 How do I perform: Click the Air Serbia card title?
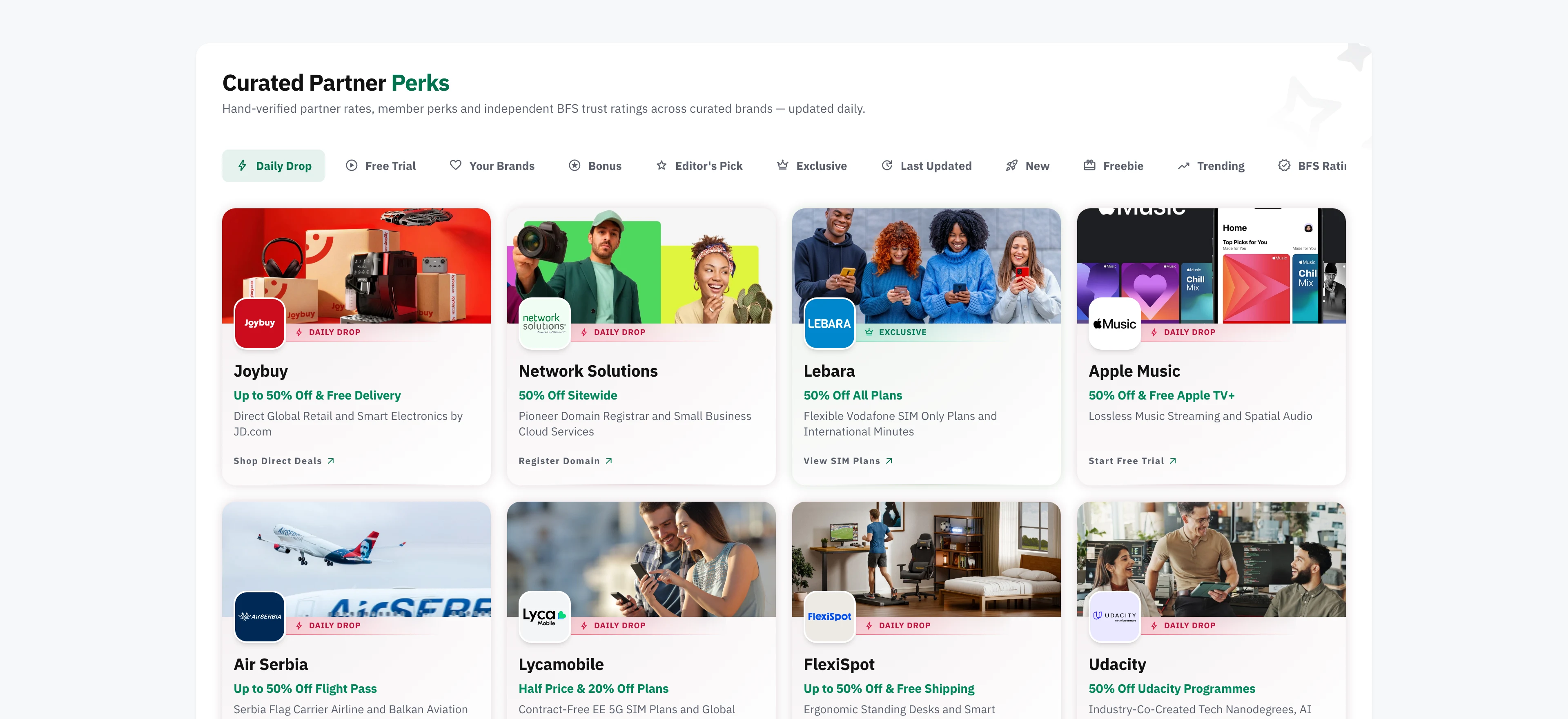[x=270, y=664]
